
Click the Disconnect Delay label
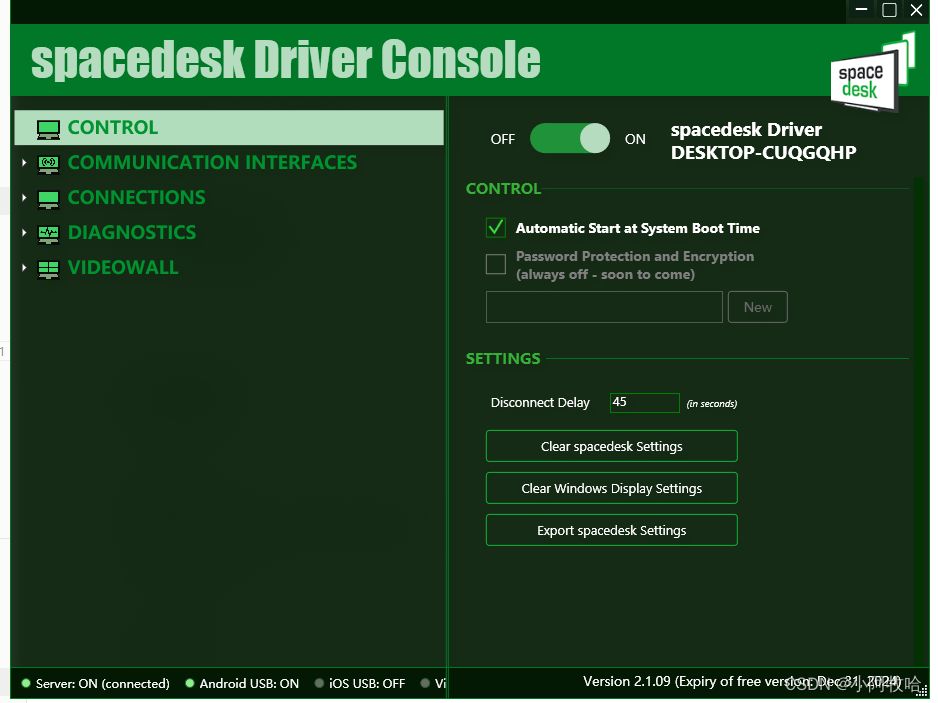click(540, 403)
